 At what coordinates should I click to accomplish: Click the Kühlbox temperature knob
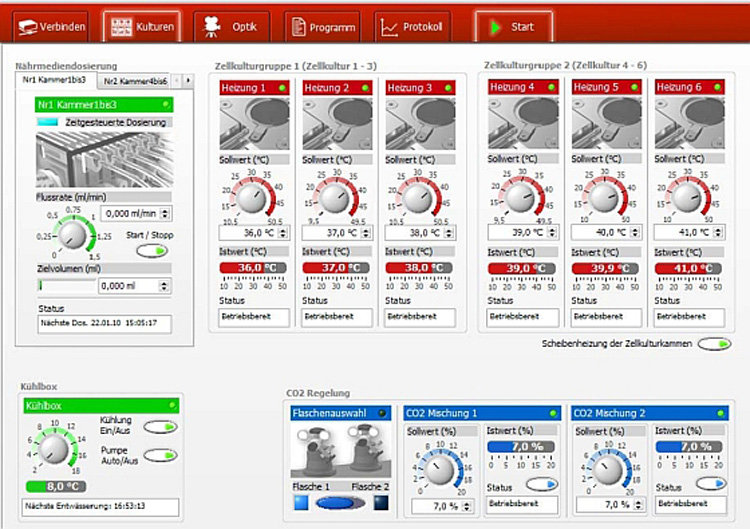(54, 449)
